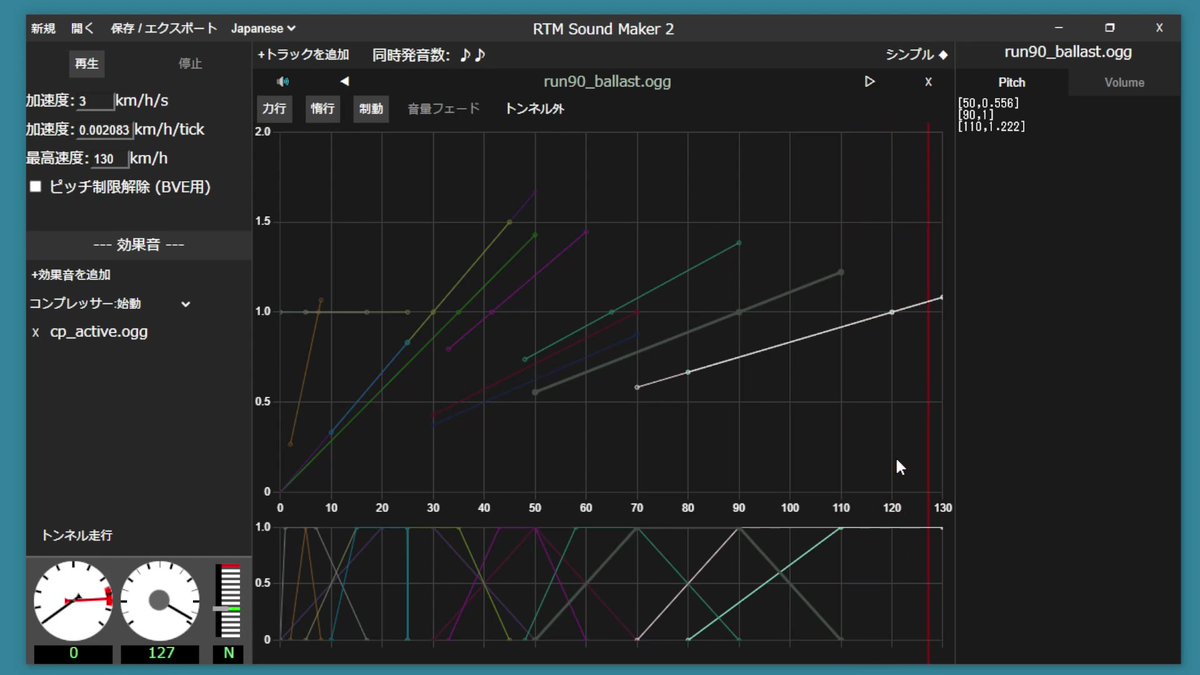1200x675 pixels.
Task: Click the readout showing 0 under speedometer
Action: click(73, 653)
